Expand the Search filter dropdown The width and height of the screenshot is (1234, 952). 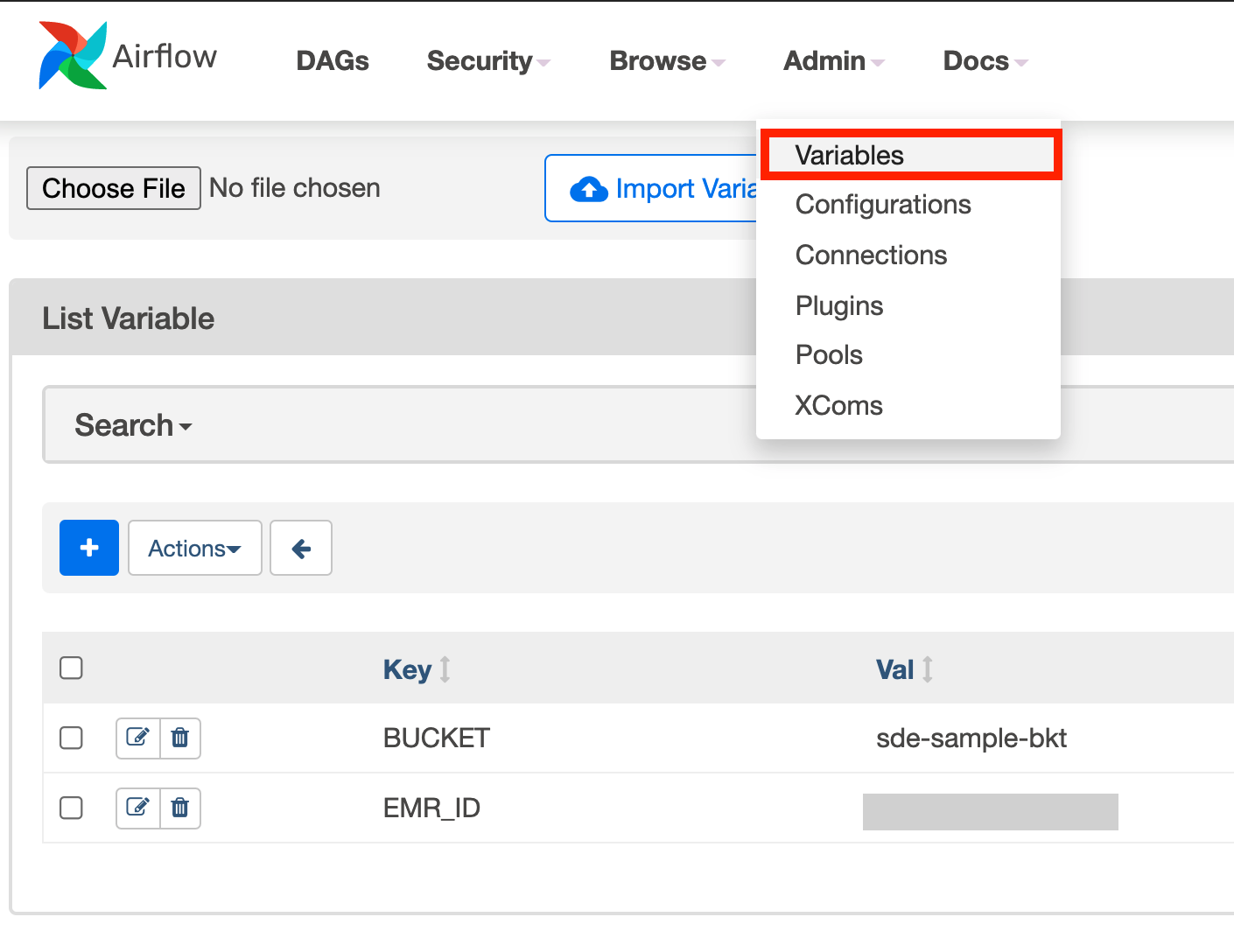[x=133, y=425]
